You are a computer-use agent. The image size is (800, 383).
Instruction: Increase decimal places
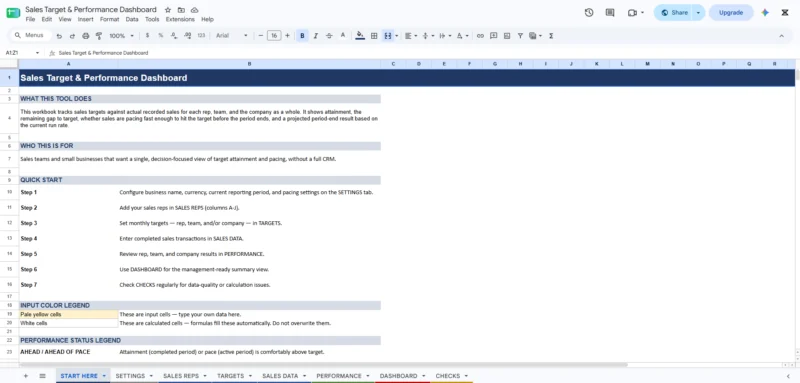coord(187,36)
